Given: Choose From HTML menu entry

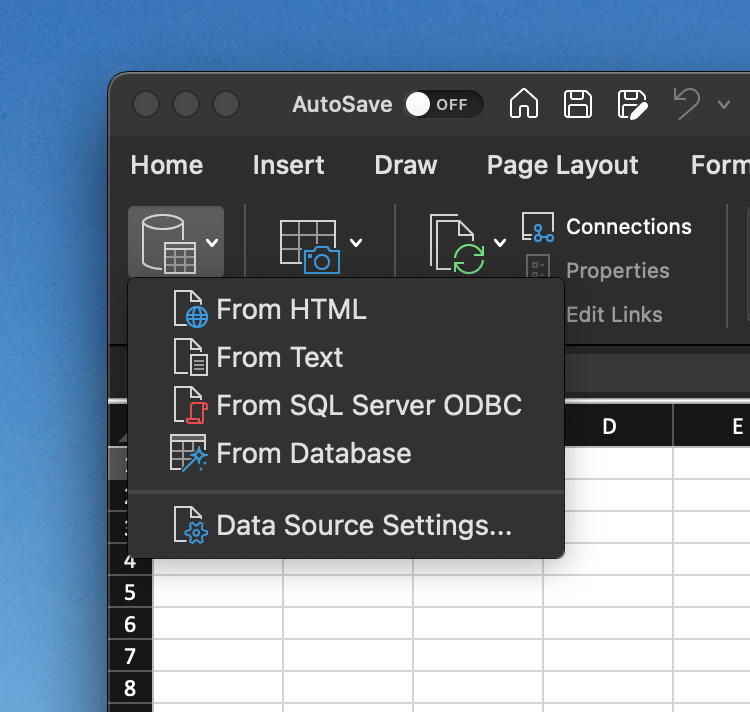Looking at the screenshot, I should pos(346,309).
